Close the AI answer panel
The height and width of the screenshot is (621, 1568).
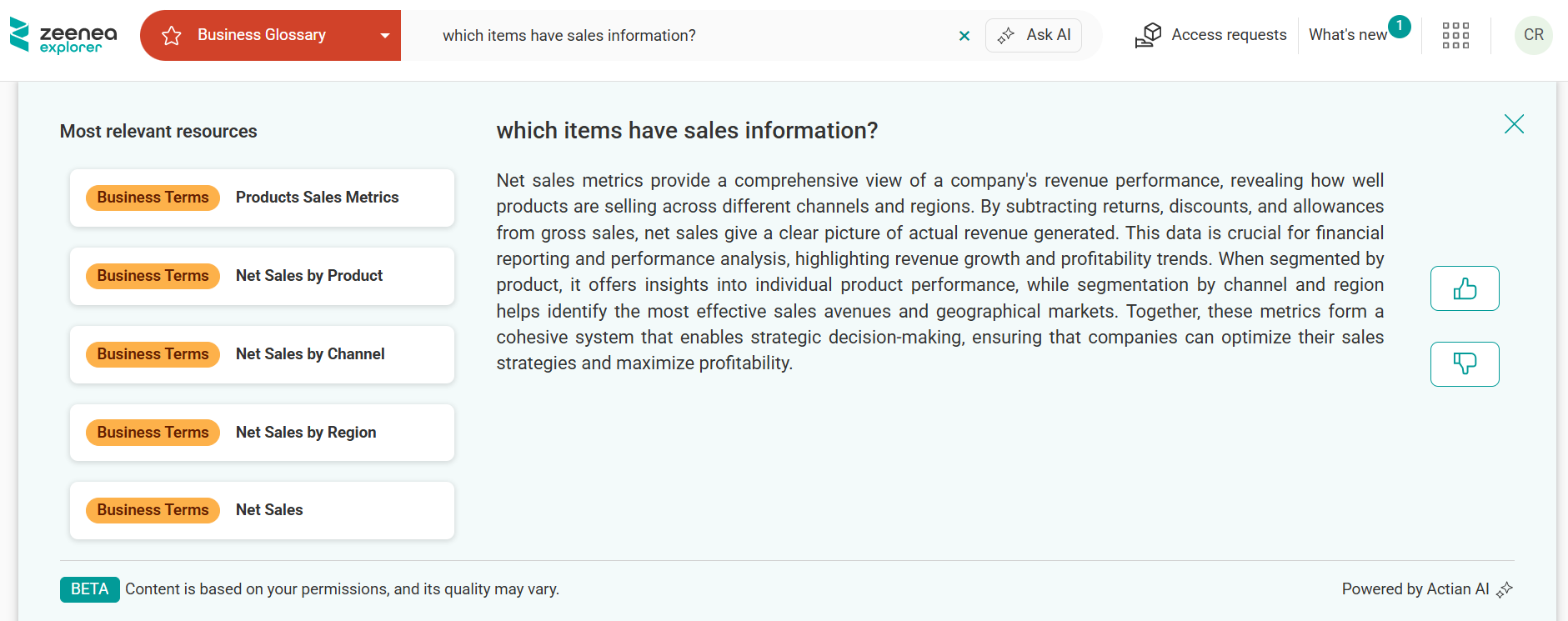(1514, 124)
